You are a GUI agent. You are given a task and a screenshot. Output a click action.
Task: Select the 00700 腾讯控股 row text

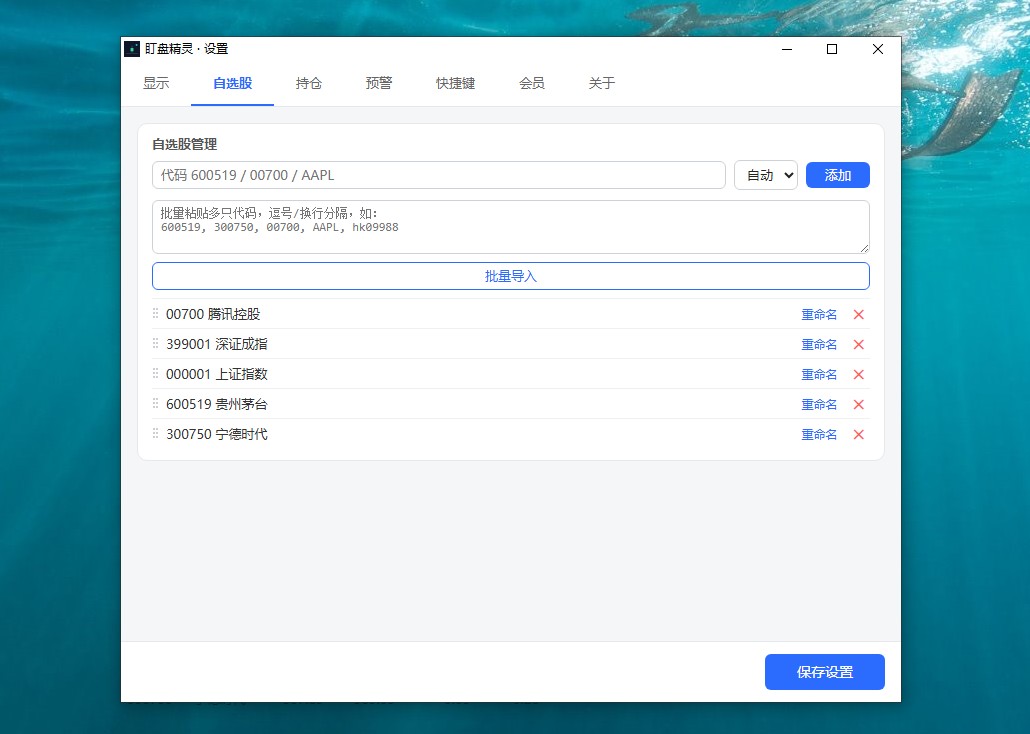[213, 314]
